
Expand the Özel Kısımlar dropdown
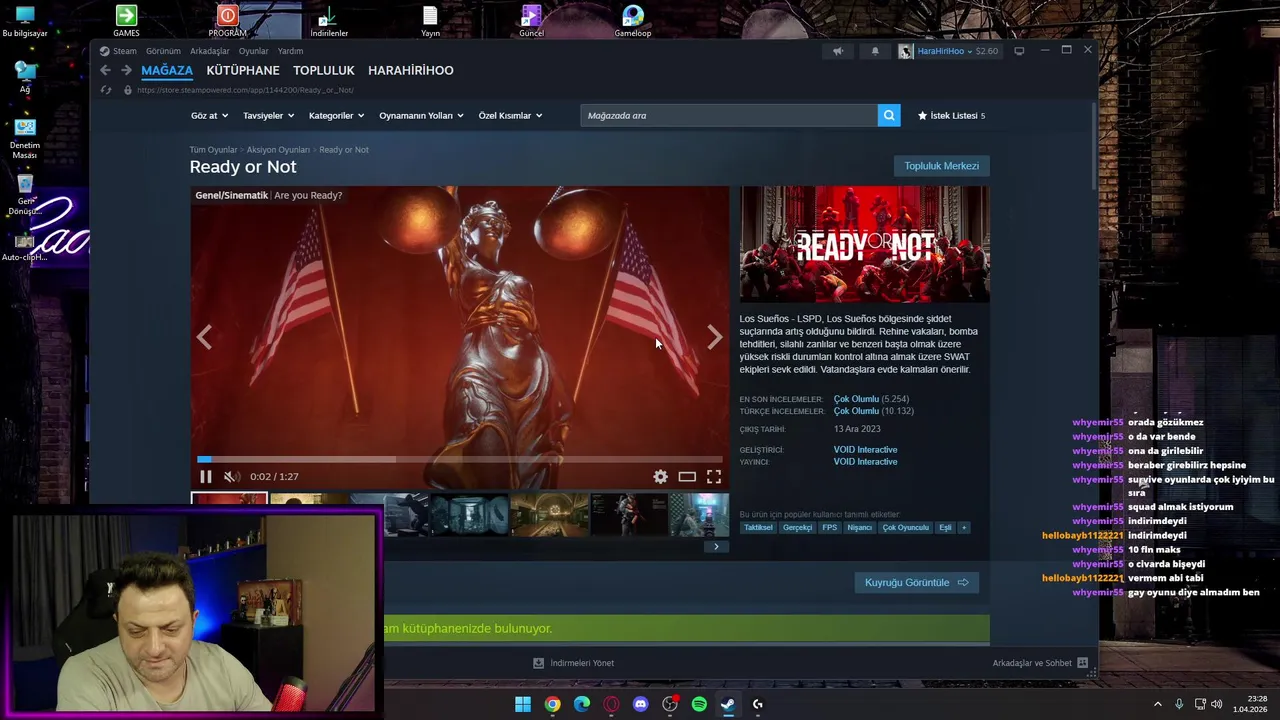coord(510,116)
